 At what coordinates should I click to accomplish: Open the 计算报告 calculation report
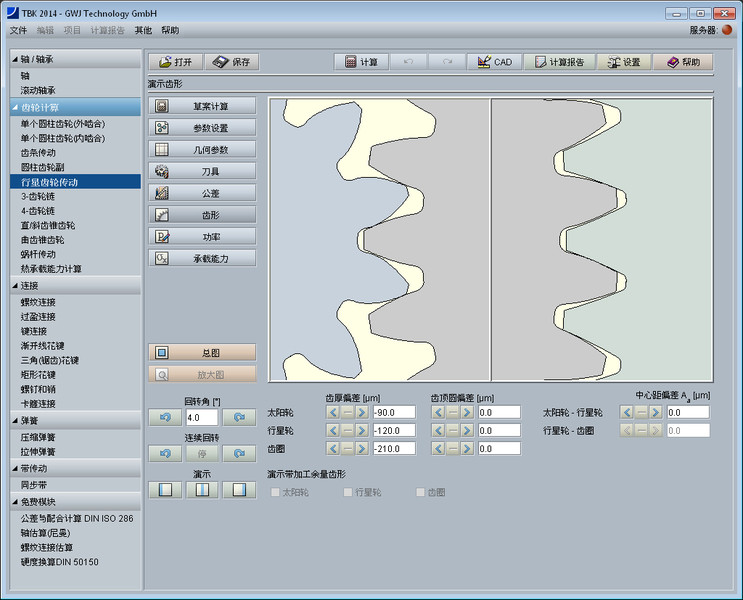coord(559,62)
